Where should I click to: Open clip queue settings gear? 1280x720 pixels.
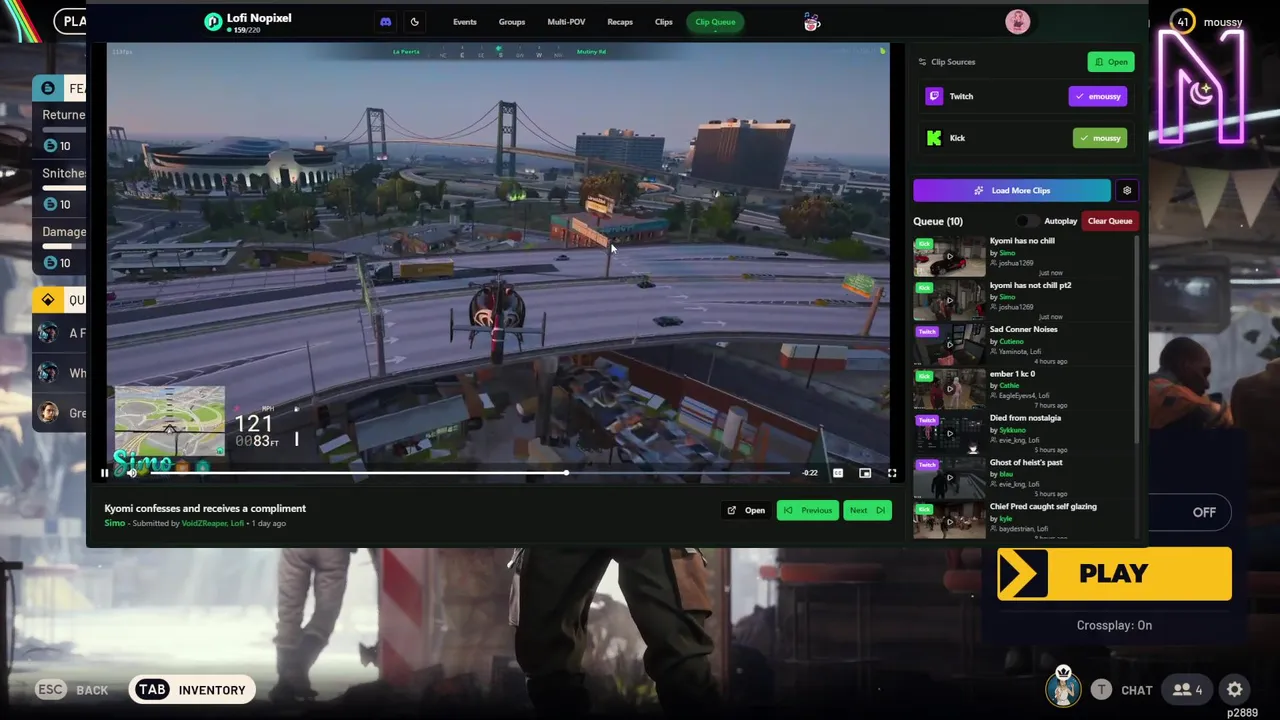click(1127, 190)
